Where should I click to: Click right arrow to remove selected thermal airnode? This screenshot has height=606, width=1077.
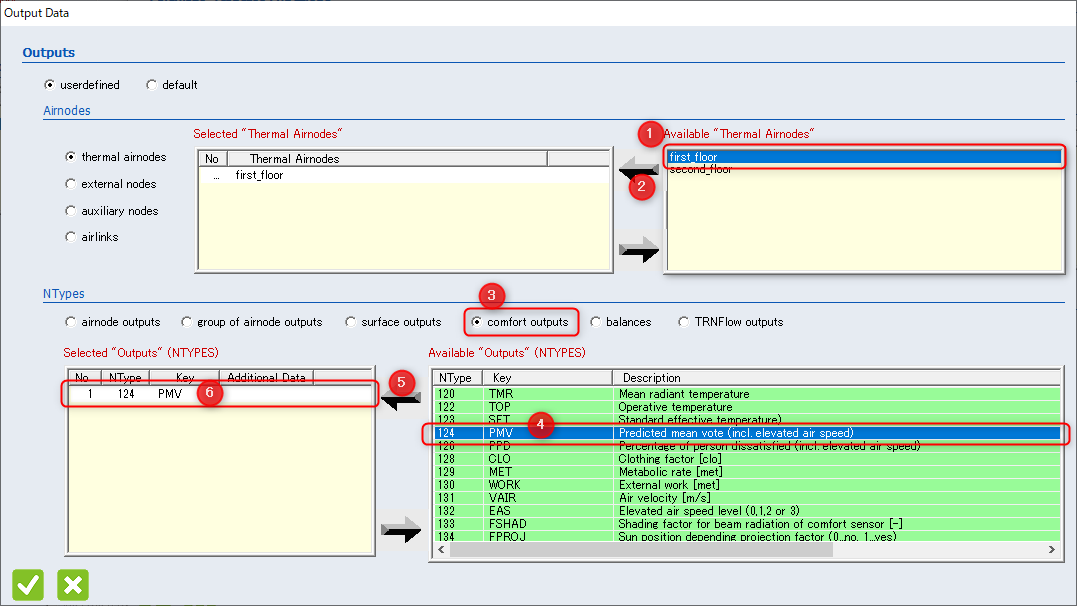[638, 249]
